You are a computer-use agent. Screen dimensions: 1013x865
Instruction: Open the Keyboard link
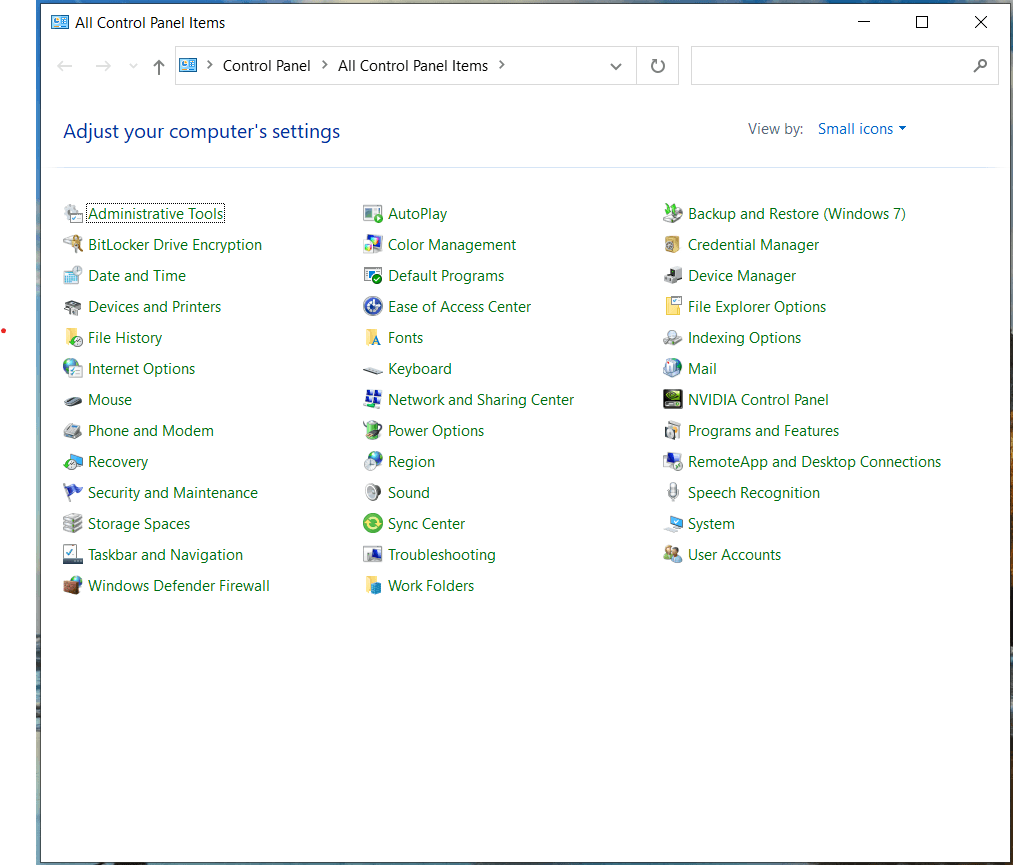pyautogui.click(x=419, y=369)
